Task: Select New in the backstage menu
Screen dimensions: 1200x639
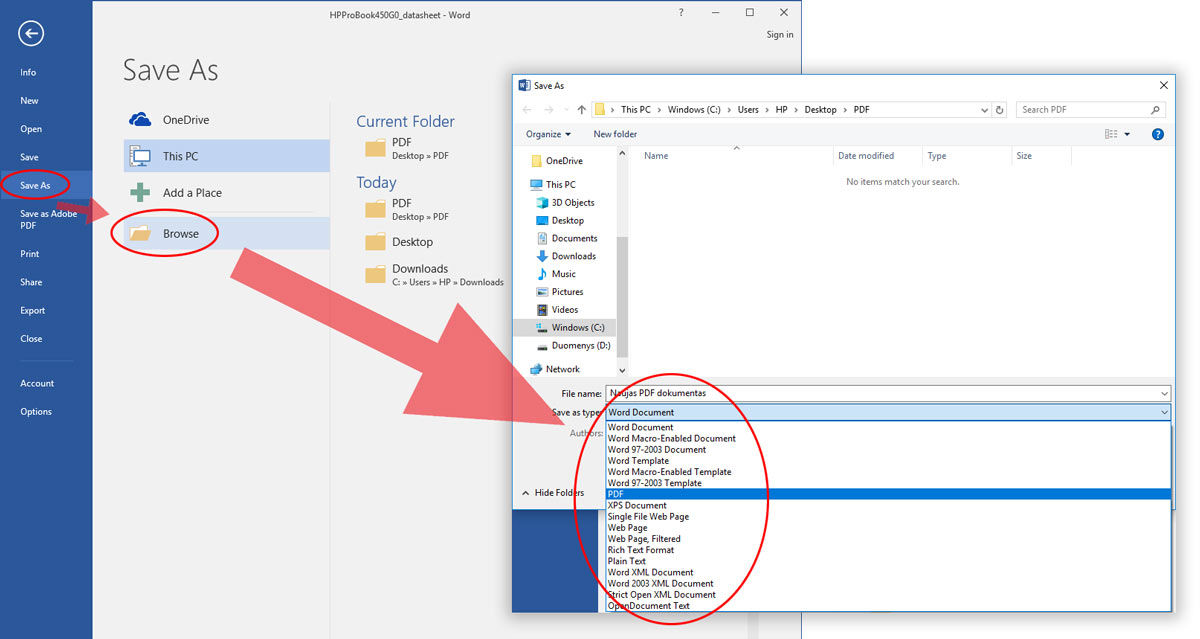Action: coord(30,100)
